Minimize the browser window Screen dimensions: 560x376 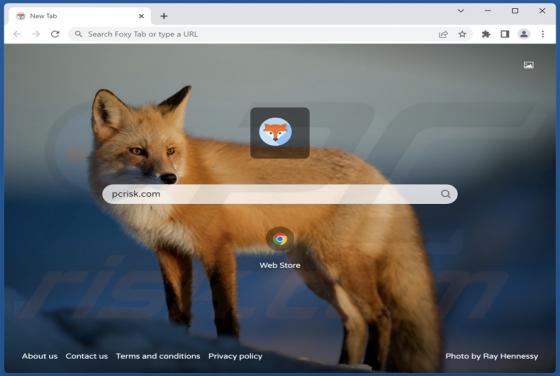(x=488, y=11)
